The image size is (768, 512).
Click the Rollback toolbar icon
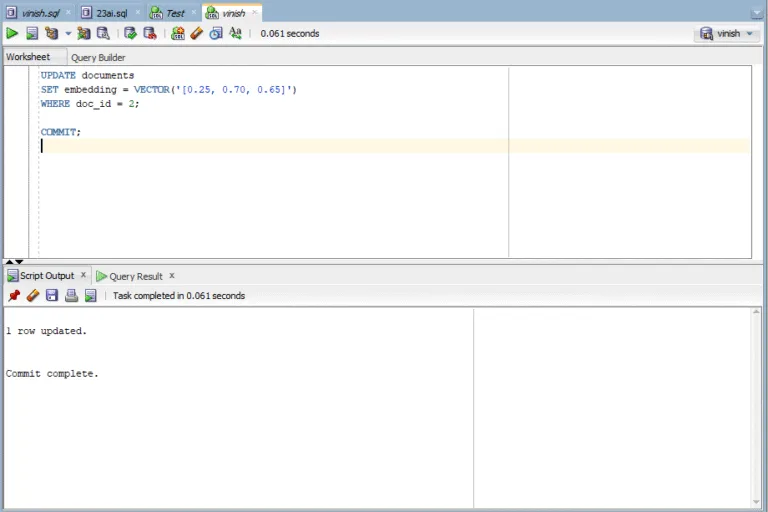tap(150, 33)
